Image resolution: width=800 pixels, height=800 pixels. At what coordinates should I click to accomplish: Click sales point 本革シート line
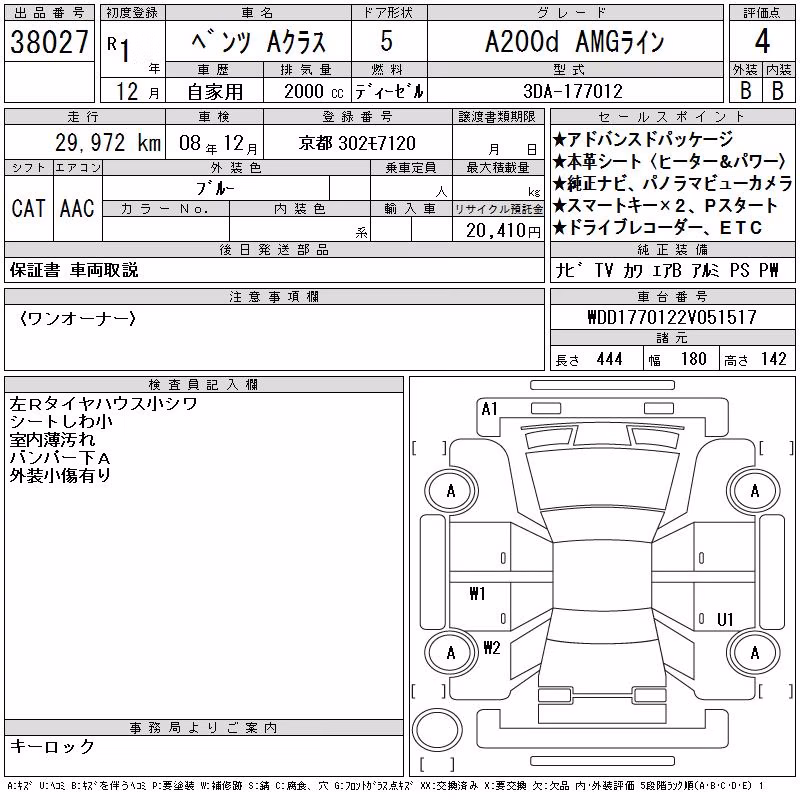click(x=669, y=161)
